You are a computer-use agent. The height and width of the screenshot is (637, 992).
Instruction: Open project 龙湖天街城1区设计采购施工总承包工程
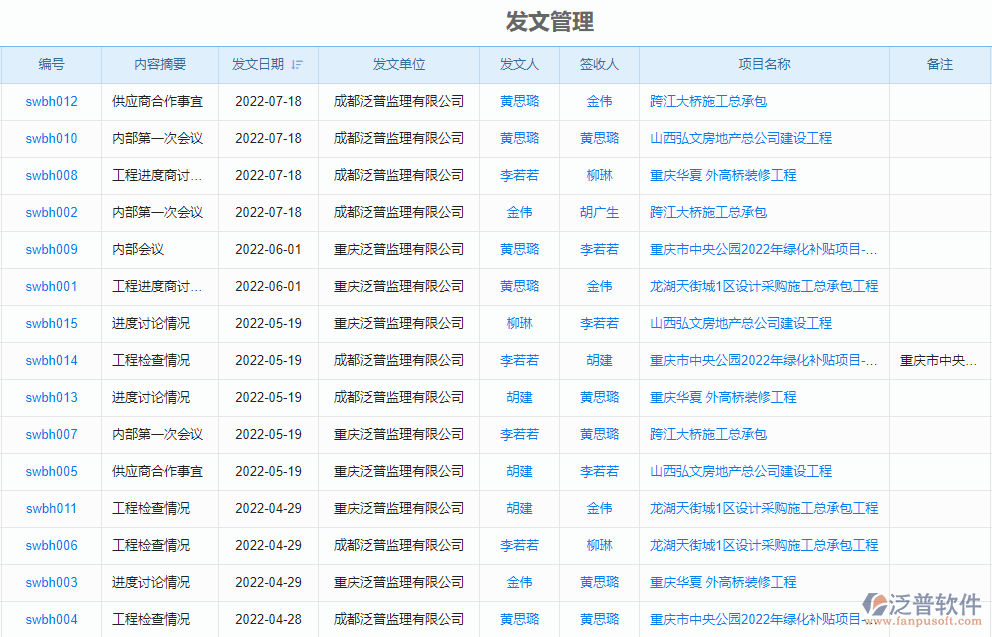[763, 286]
